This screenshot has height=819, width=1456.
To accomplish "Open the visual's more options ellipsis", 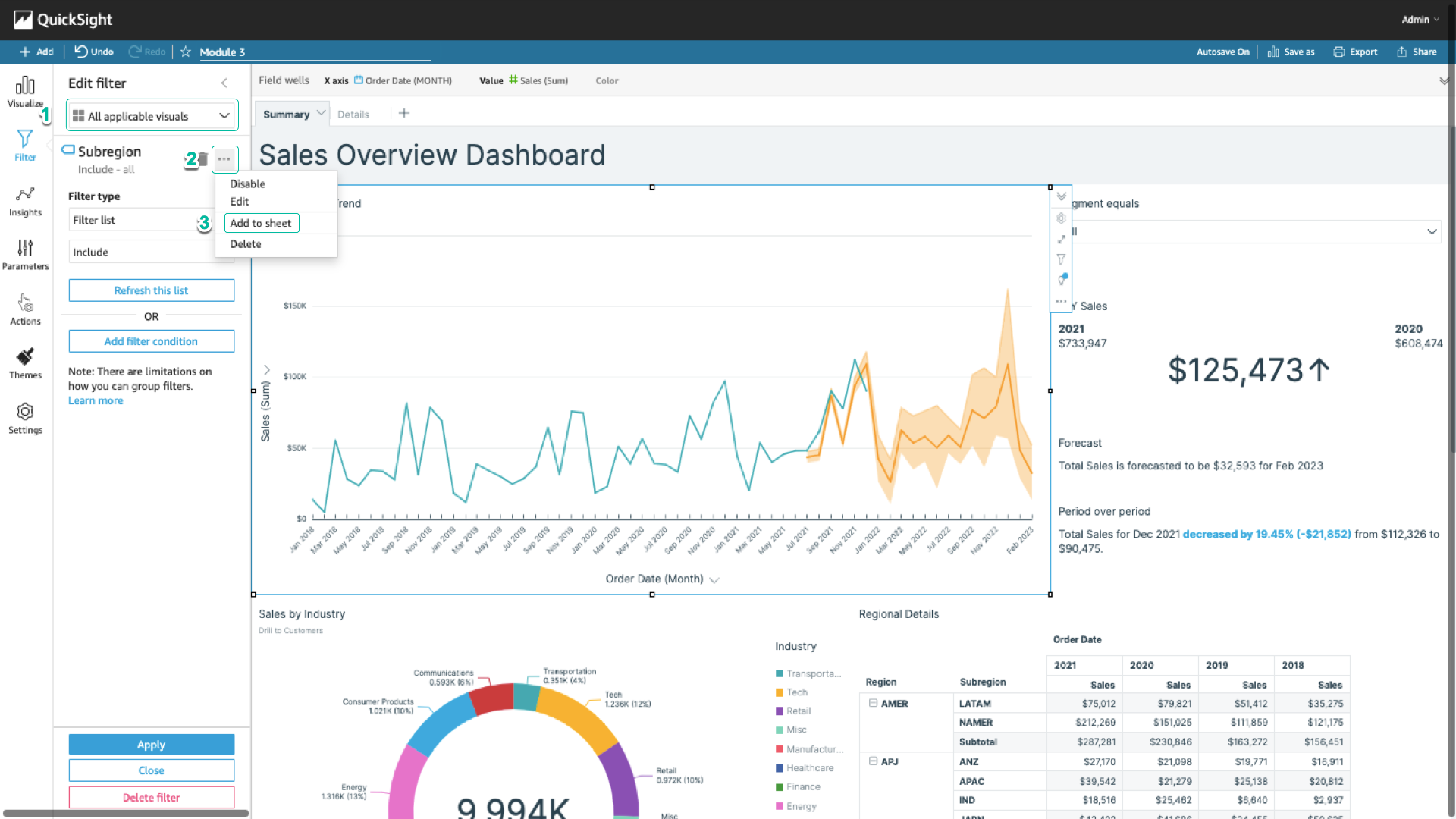I will [x=1061, y=301].
